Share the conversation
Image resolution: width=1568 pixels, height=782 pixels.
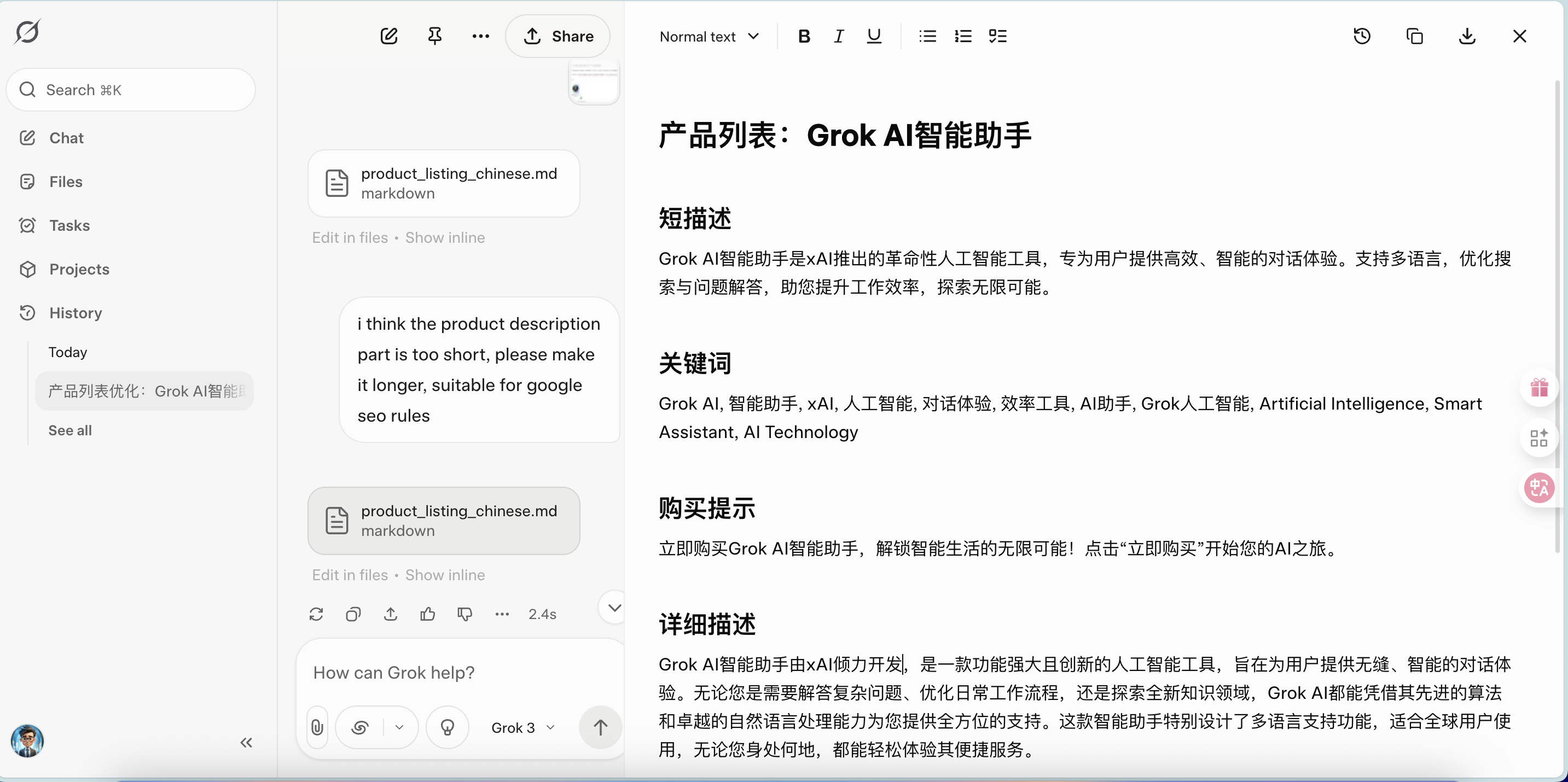(557, 36)
